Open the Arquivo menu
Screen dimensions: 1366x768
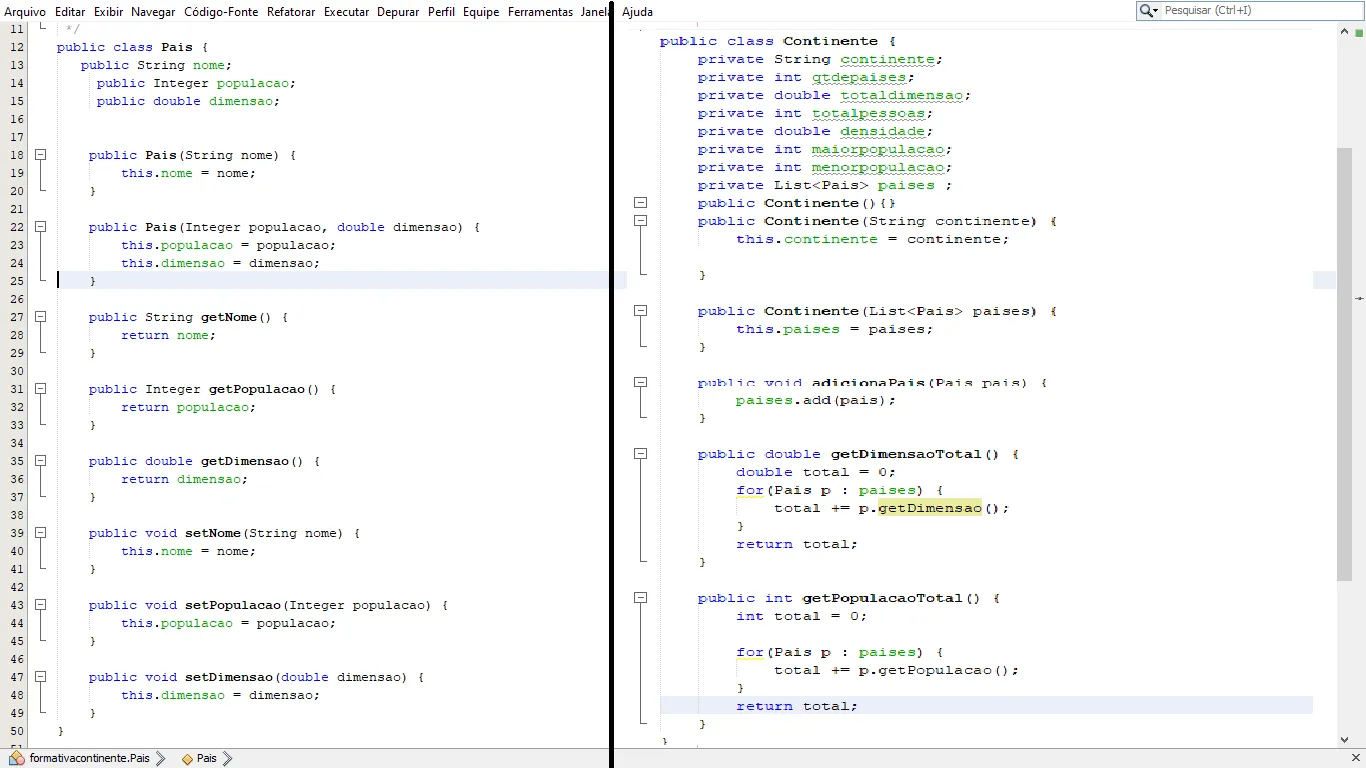pyautogui.click(x=25, y=12)
